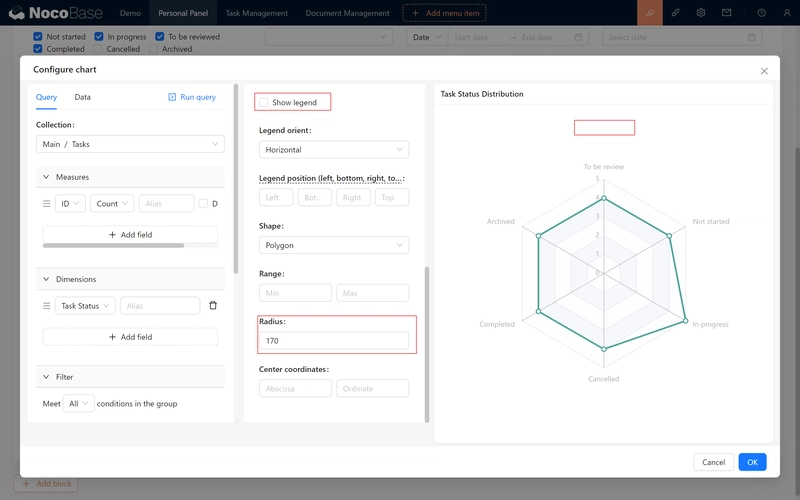Click the chart options vertical scrollbar

pyautogui.click(x=427, y=344)
